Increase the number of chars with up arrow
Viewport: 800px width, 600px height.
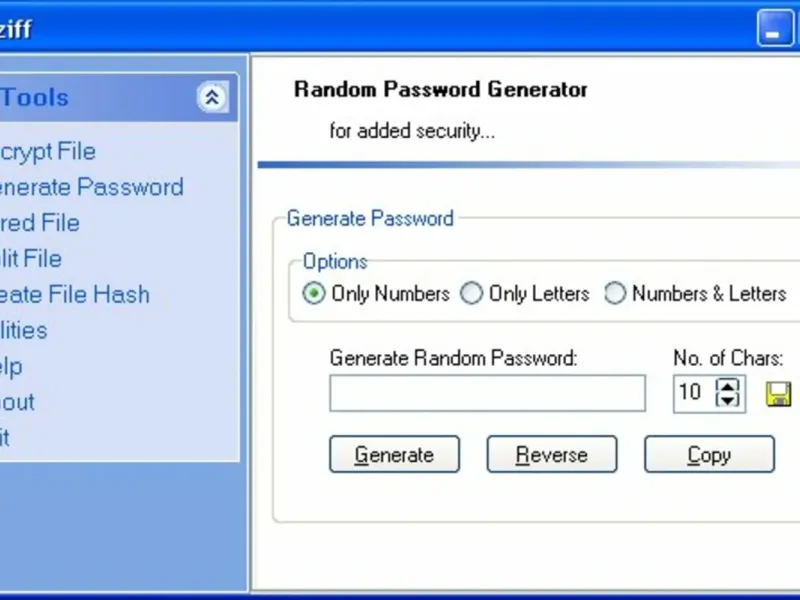point(729,385)
